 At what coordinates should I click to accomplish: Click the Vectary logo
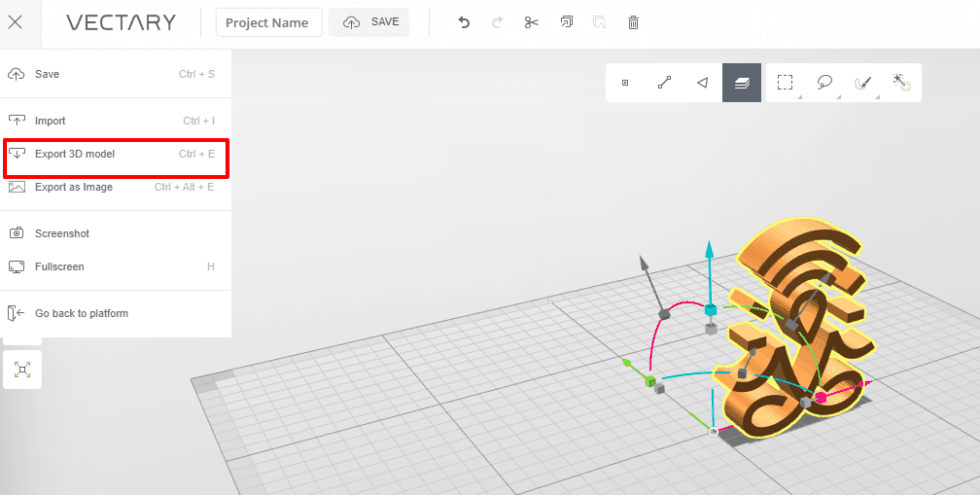pos(121,22)
